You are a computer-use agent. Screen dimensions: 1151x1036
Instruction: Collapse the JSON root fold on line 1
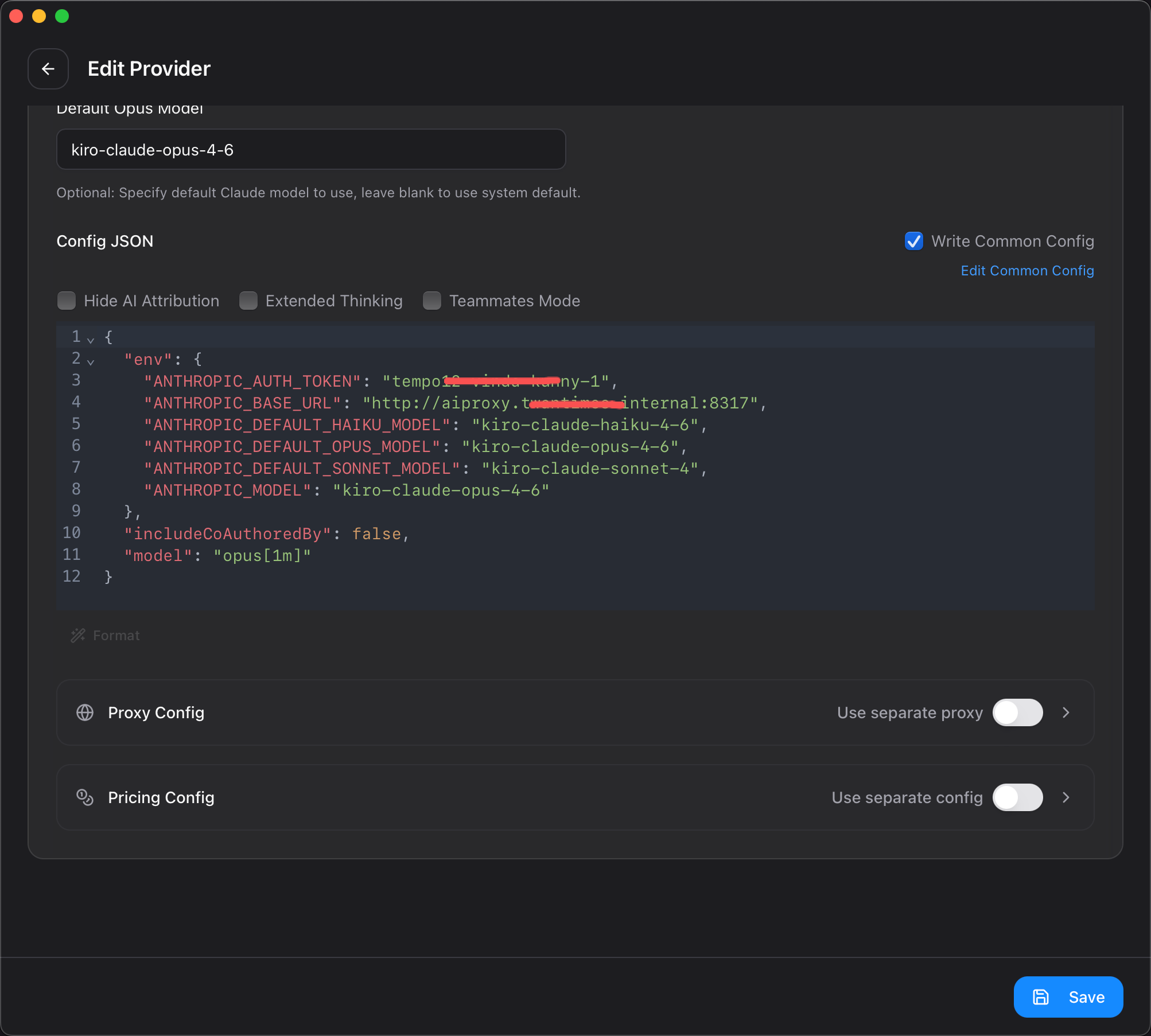tap(91, 340)
